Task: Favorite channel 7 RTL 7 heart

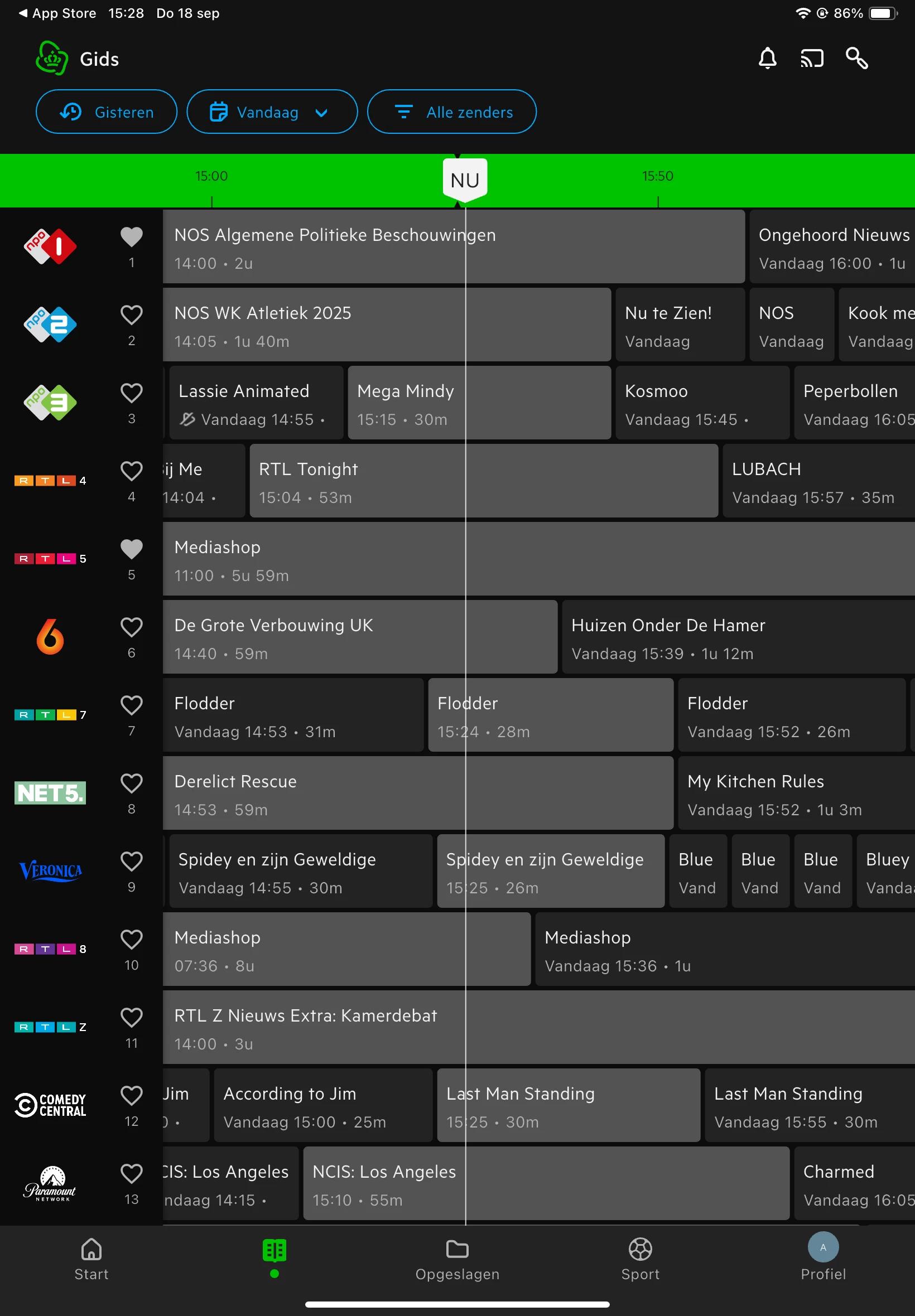Action: point(131,705)
